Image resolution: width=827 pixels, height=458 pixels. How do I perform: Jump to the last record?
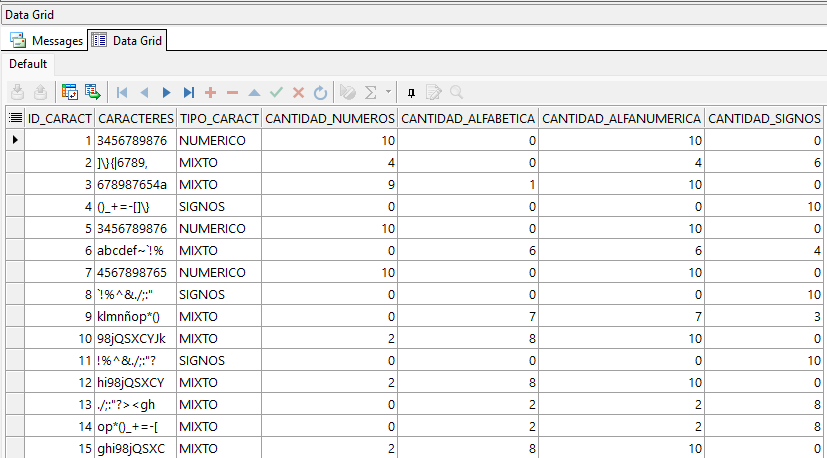point(188,92)
